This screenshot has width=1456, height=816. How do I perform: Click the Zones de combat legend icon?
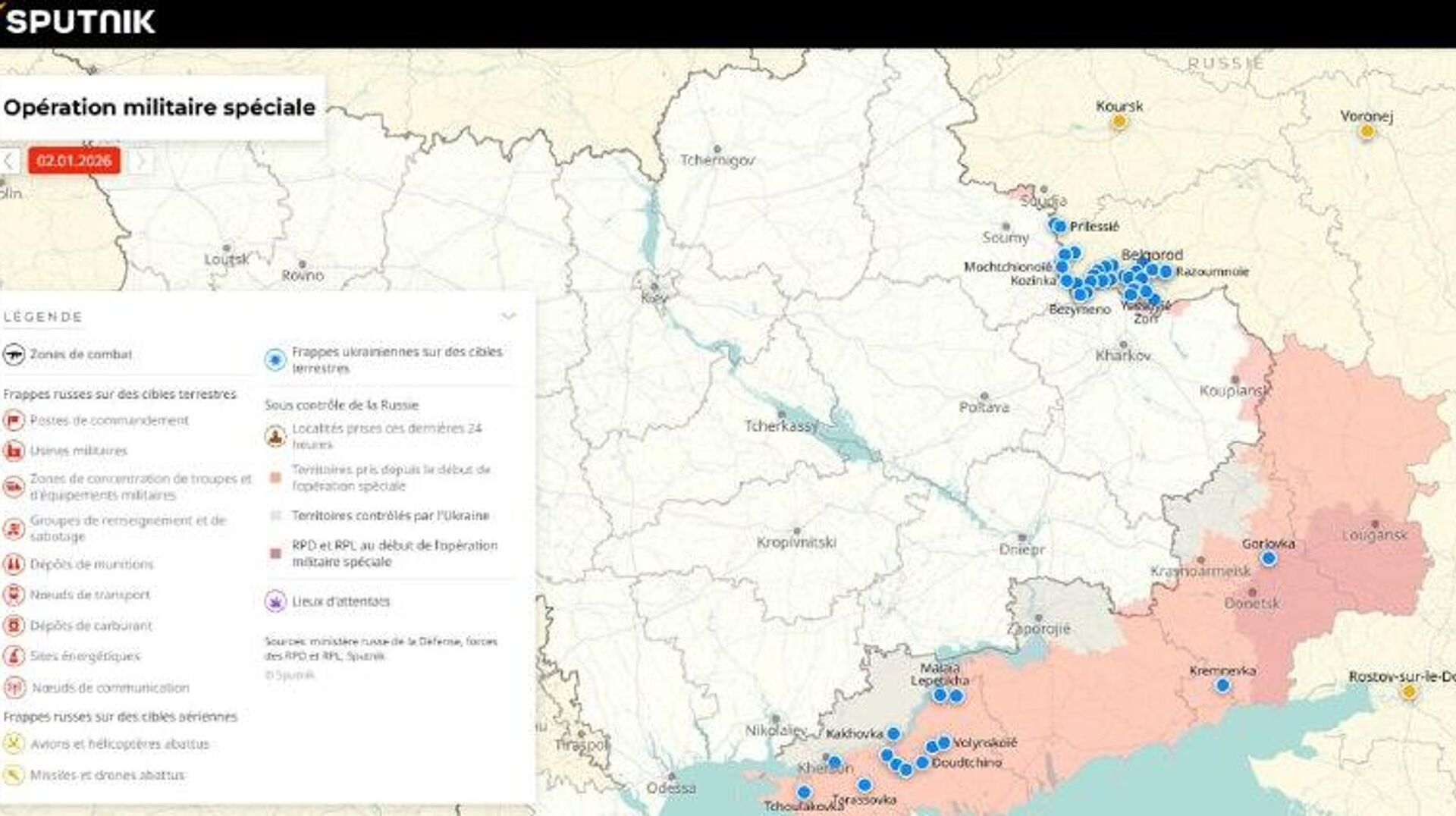point(14,354)
